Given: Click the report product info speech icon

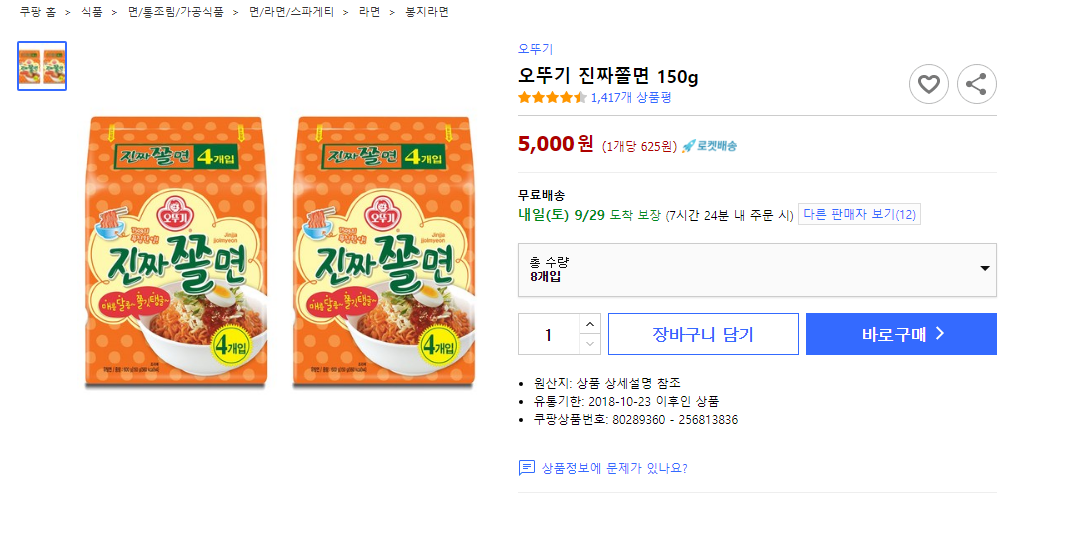Looking at the screenshot, I should point(527,468).
